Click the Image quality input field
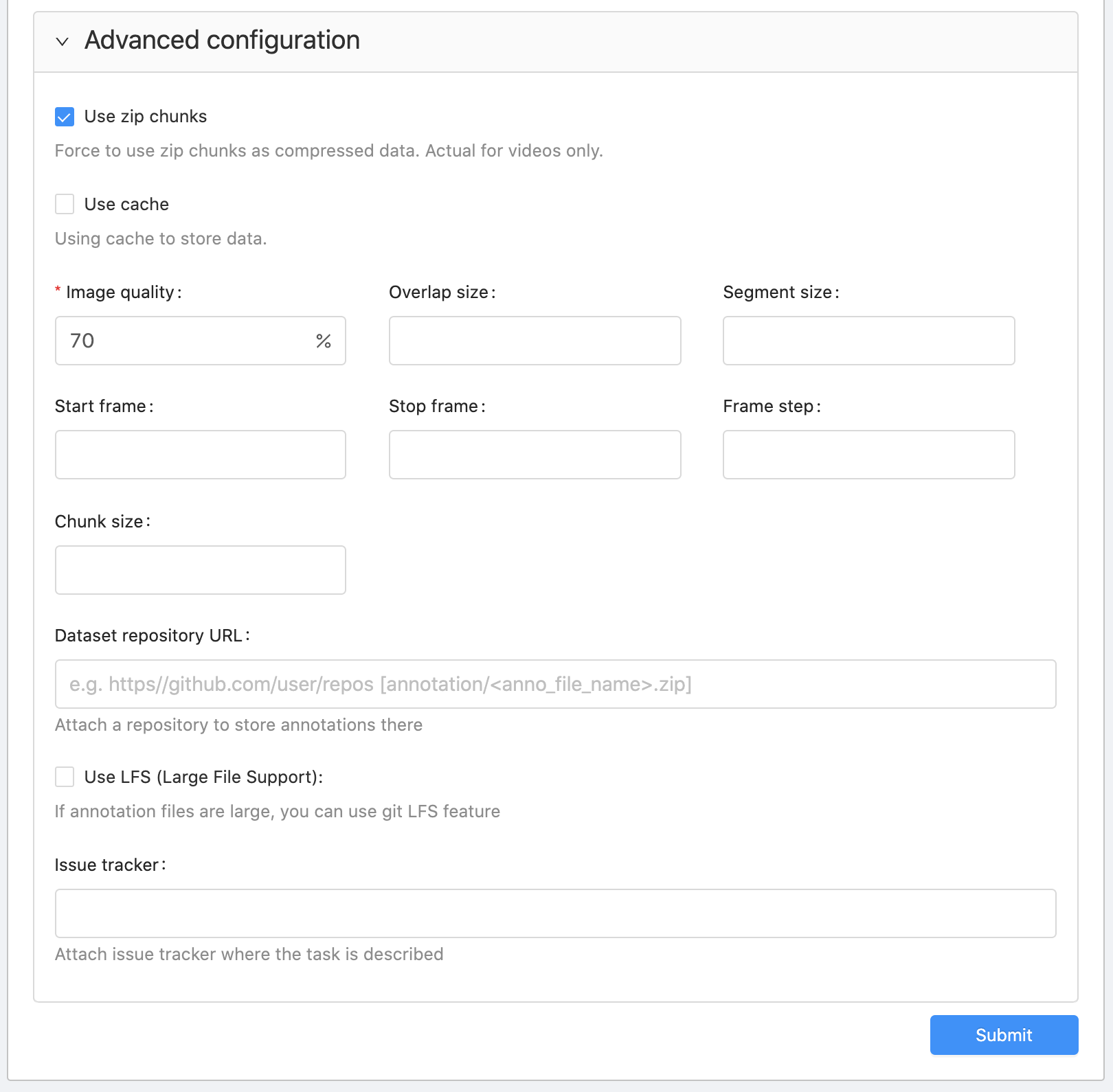This screenshot has height=1092, width=1113. 185,341
